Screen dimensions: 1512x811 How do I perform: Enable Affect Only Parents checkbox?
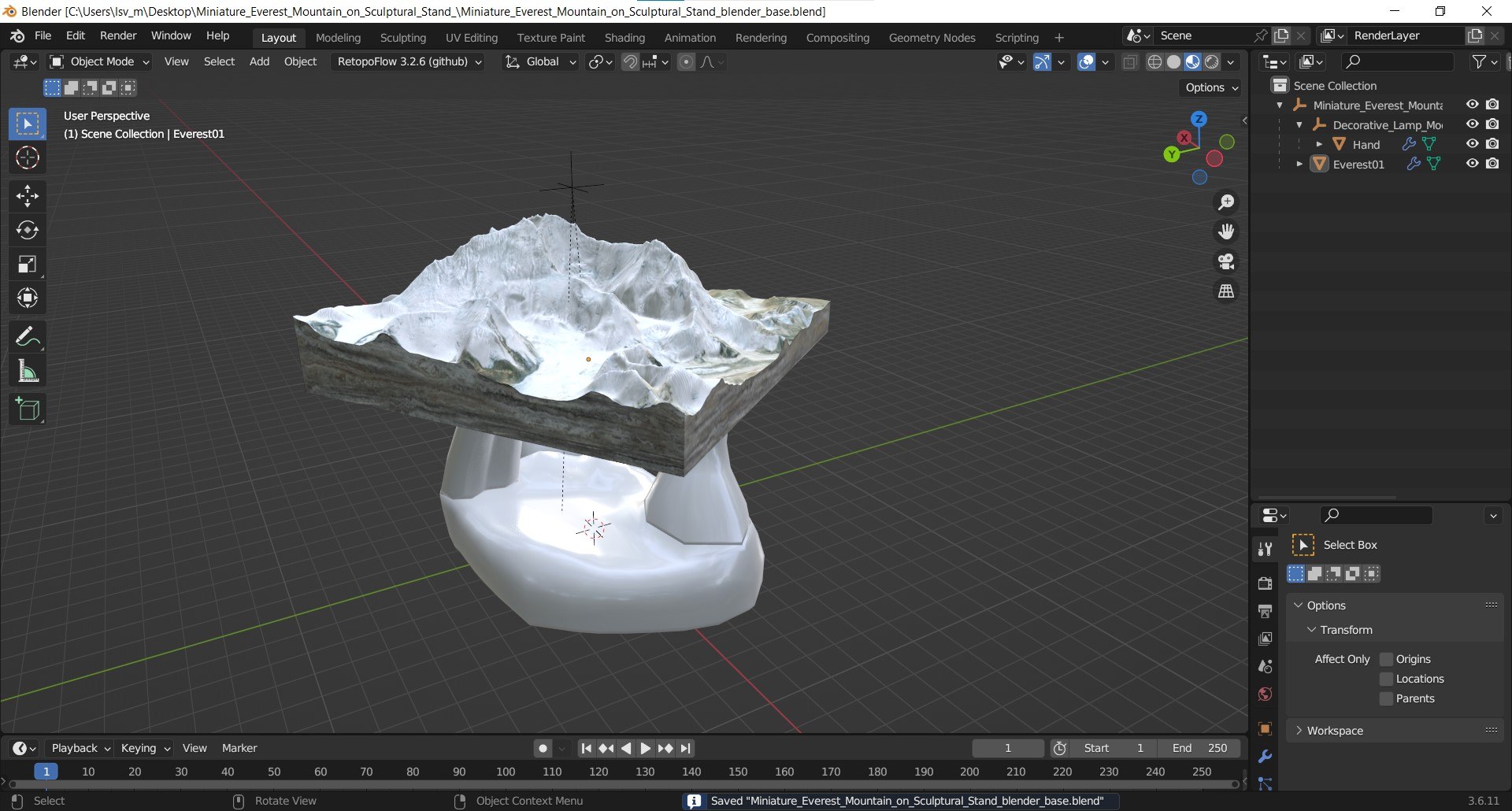[1387, 698]
